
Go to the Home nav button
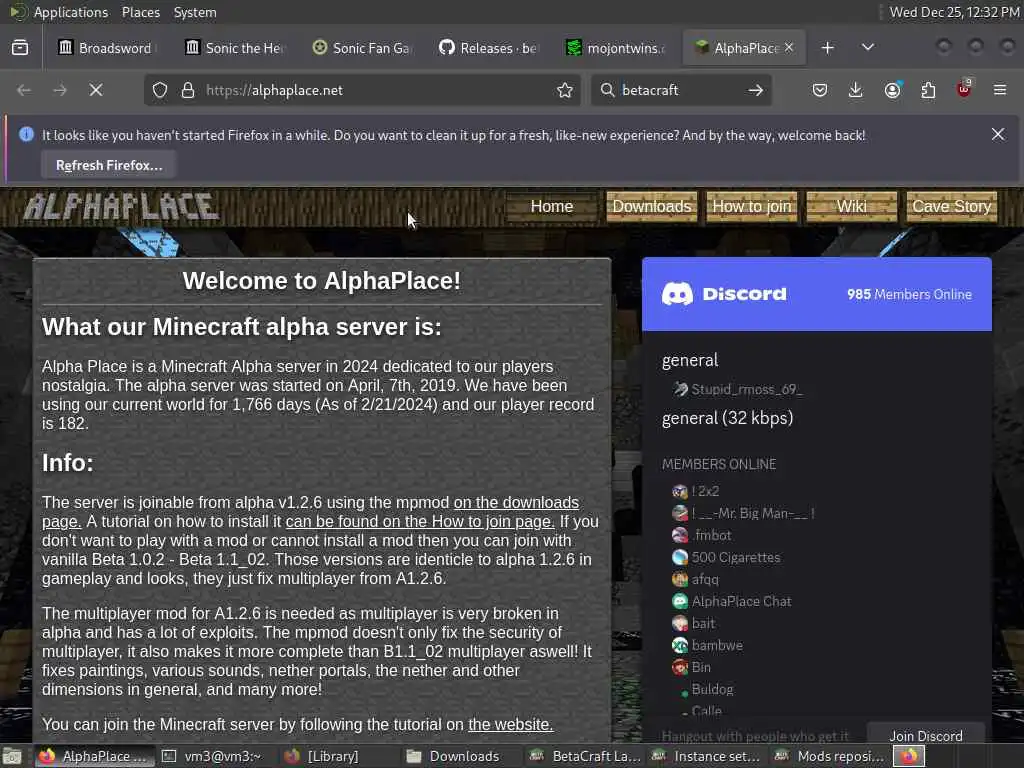tap(552, 206)
